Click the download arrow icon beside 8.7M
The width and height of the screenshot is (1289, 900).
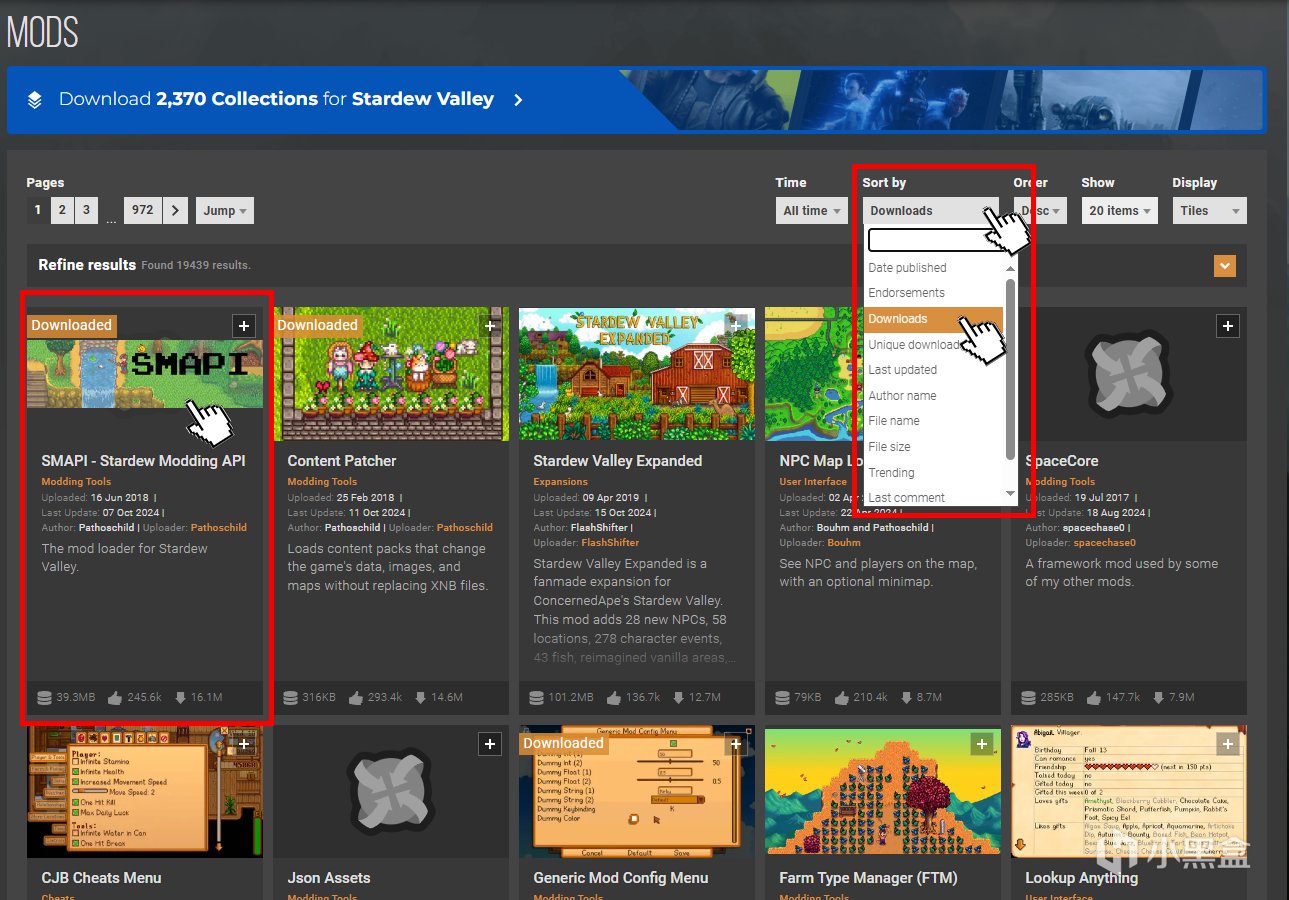909,697
